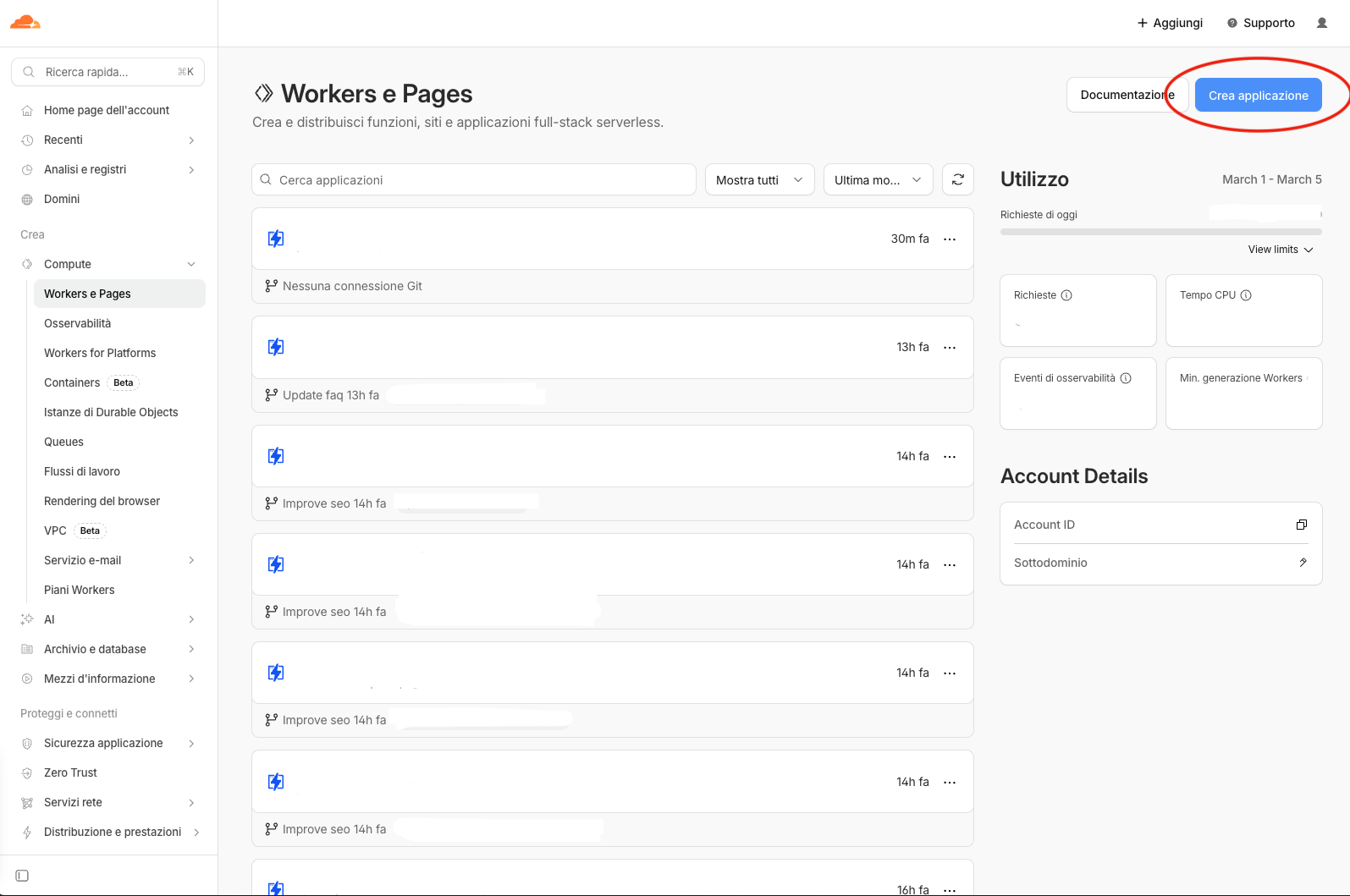Collapse the Compute section
This screenshot has height=896, width=1350.
click(191, 264)
